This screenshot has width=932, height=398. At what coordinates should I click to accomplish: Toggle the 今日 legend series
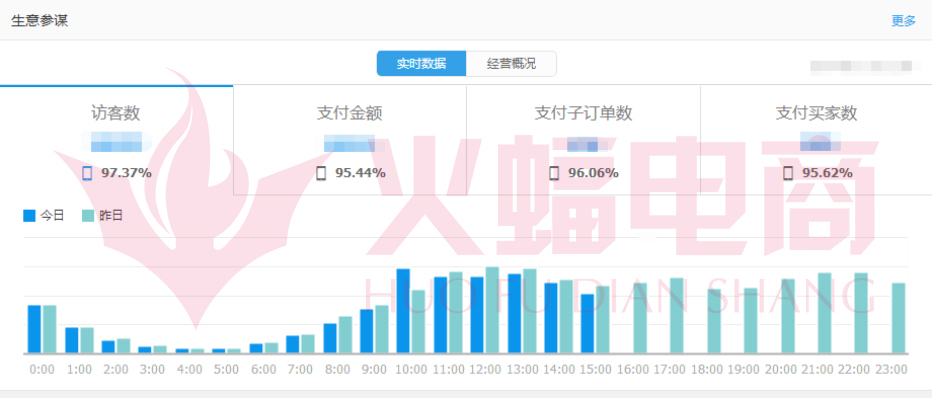[43, 216]
